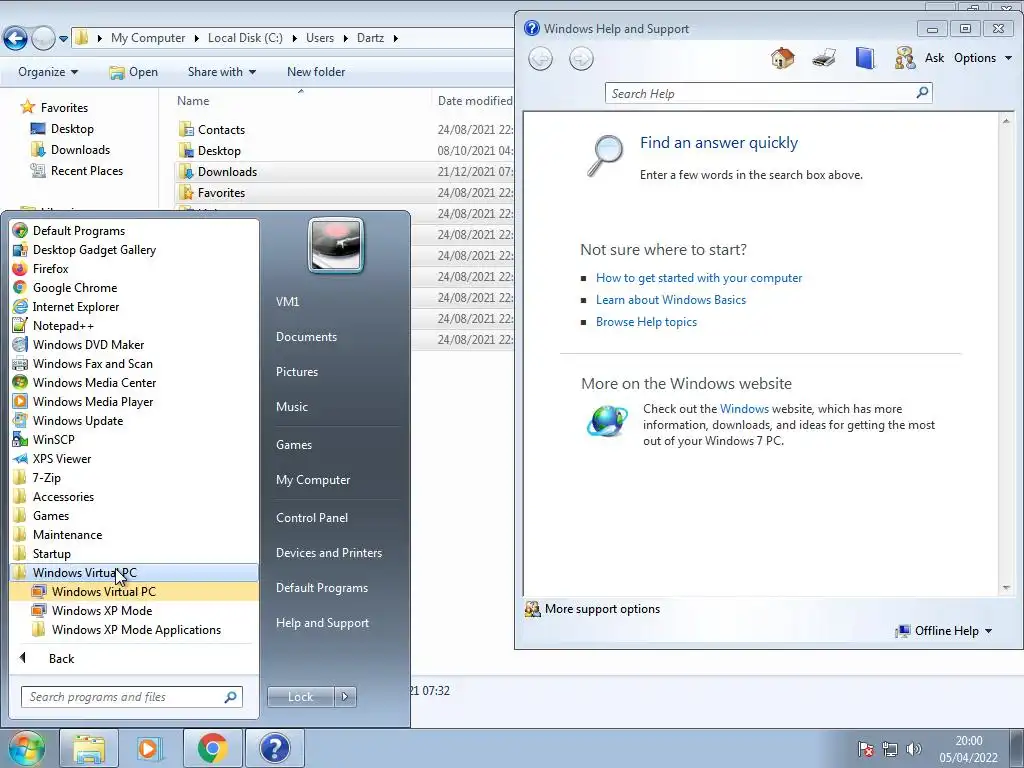1024x768 pixels.
Task: Open the Options dropdown in Help window
Action: click(983, 58)
